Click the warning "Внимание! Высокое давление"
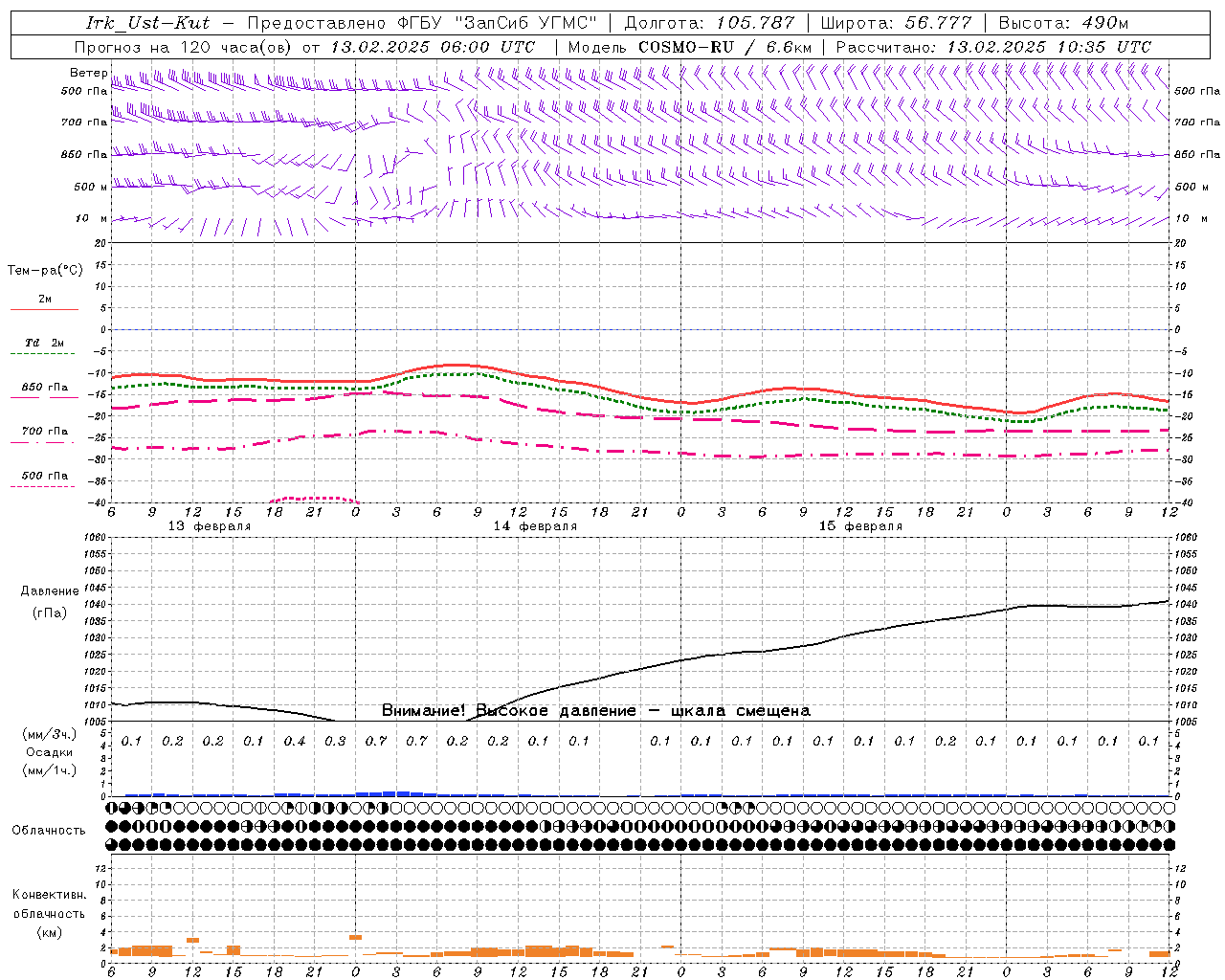 (x=509, y=711)
